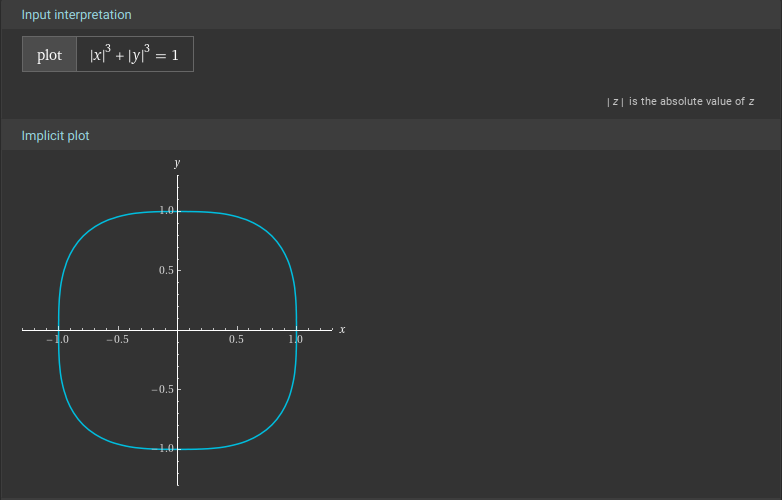Click the cyan curve's bottom-left rounded corner
The height and width of the screenshot is (500, 782).
pos(84,424)
